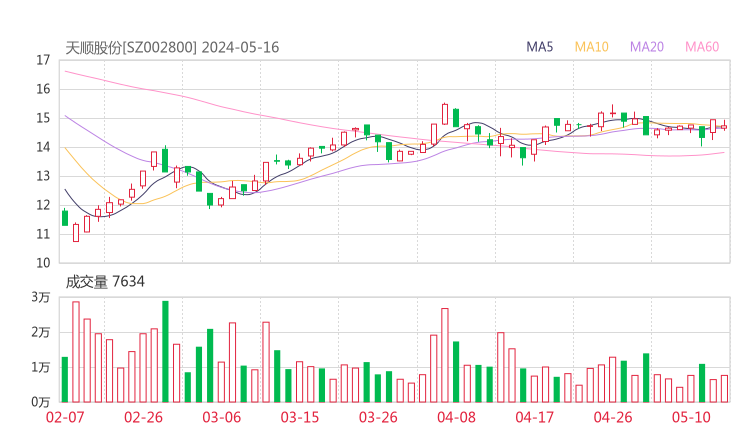Click the 03-06 date axis label
The width and height of the screenshot is (740, 440).
(222, 417)
